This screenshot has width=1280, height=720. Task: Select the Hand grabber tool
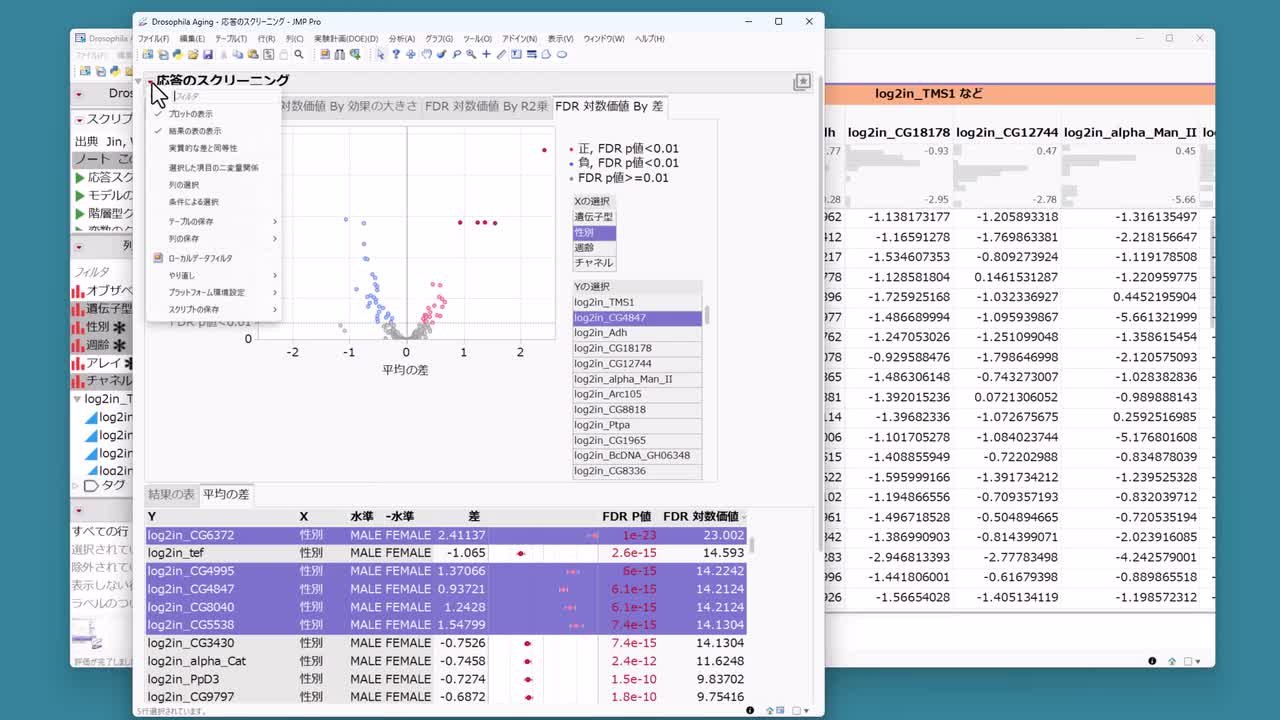[x=426, y=54]
